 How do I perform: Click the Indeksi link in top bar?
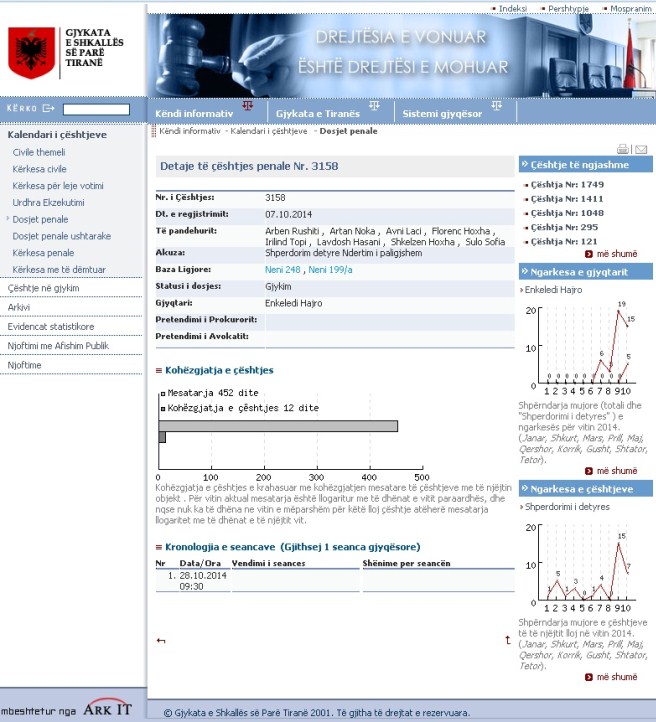coord(512,8)
